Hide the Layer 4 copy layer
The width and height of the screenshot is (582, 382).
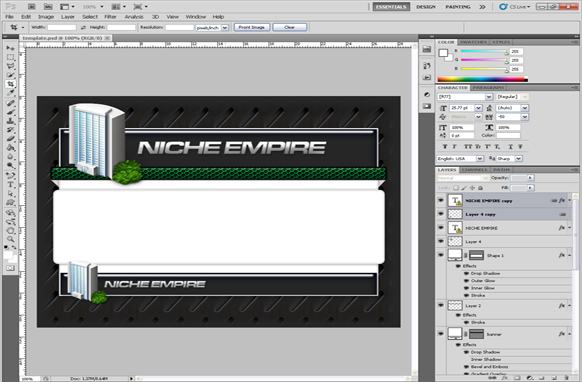pyautogui.click(x=441, y=214)
